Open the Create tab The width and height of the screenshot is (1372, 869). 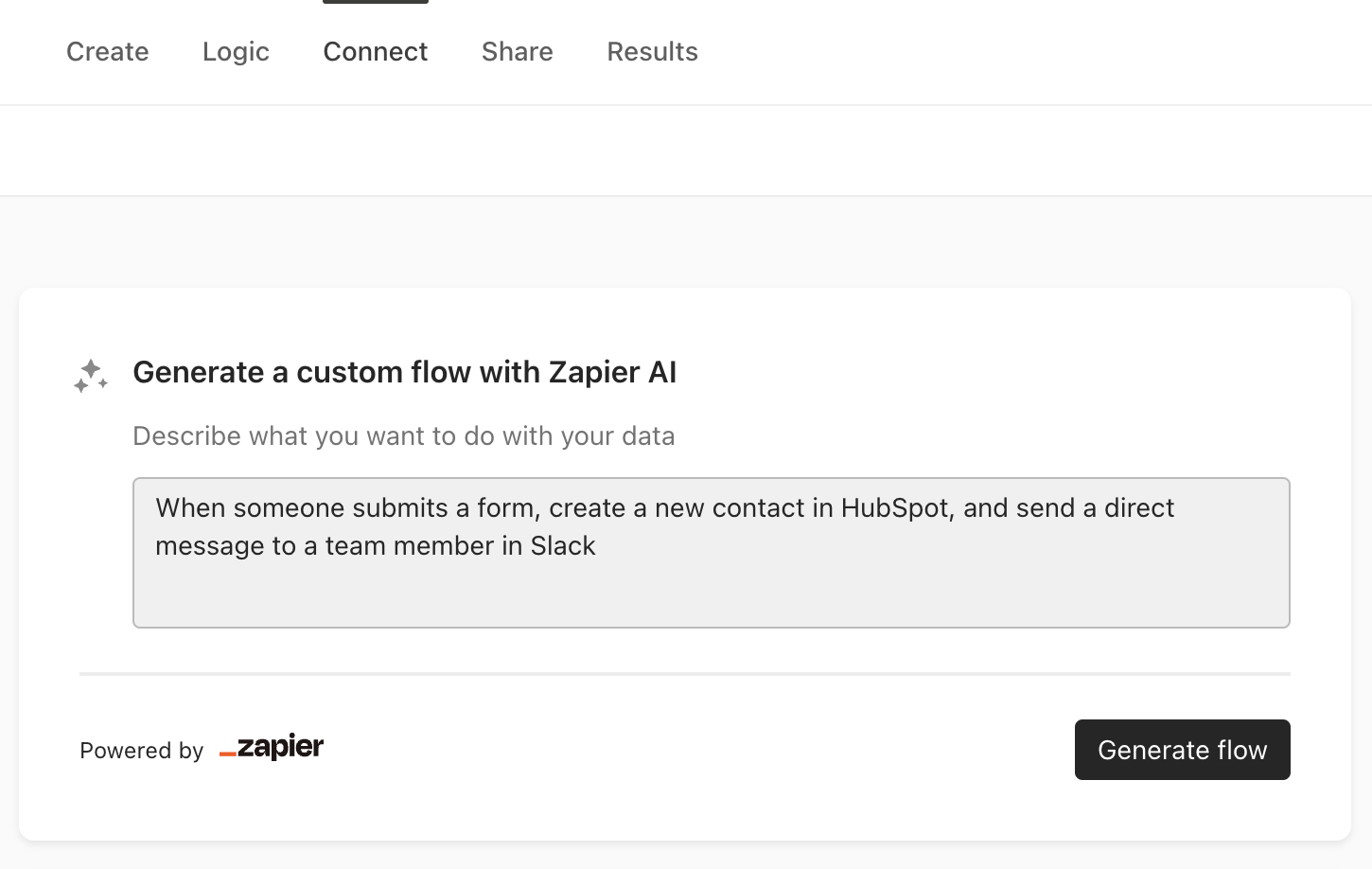pos(108,51)
